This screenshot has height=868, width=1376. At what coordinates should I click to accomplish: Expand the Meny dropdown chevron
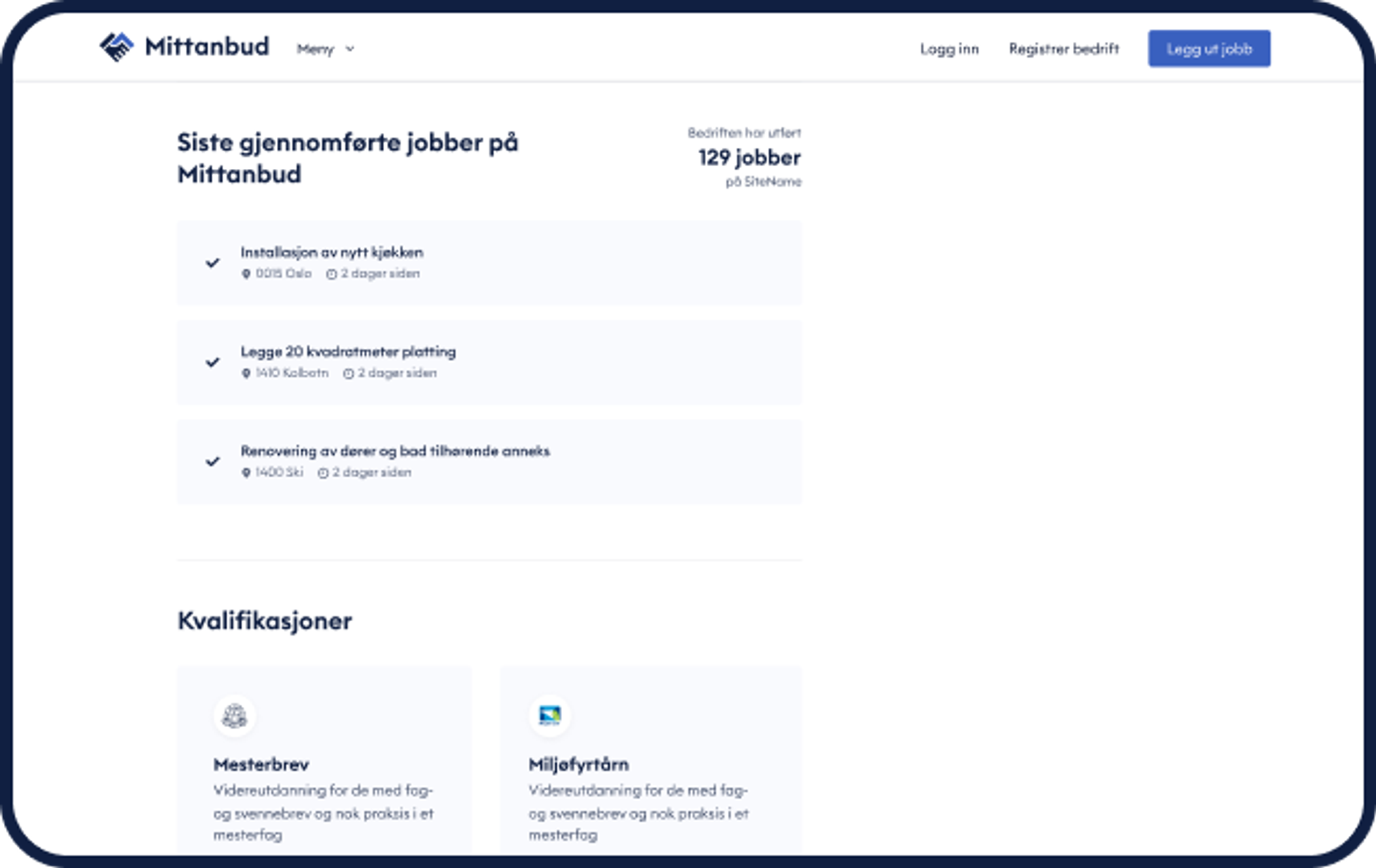pyautogui.click(x=350, y=49)
